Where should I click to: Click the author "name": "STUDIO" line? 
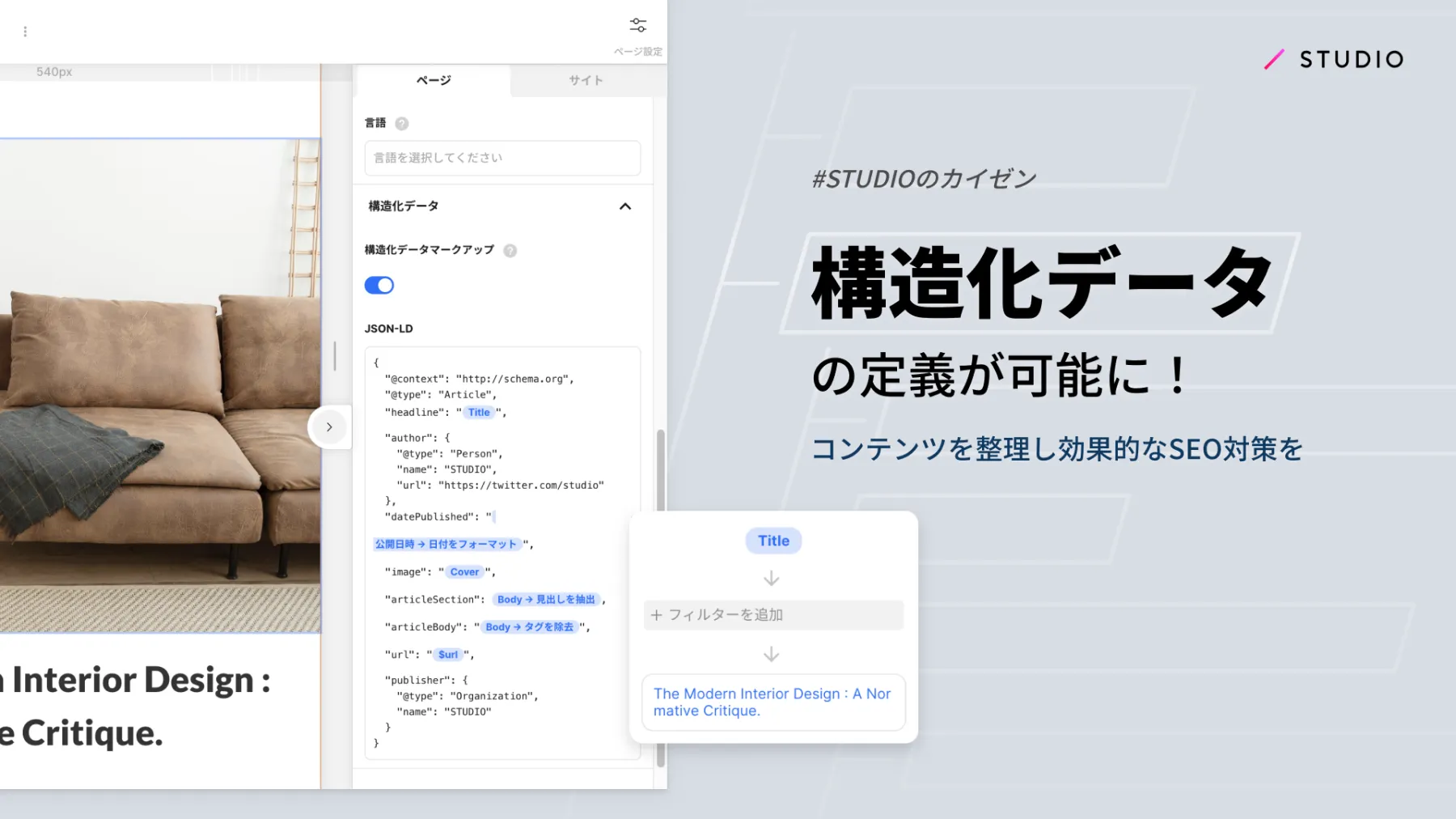[x=447, y=469]
